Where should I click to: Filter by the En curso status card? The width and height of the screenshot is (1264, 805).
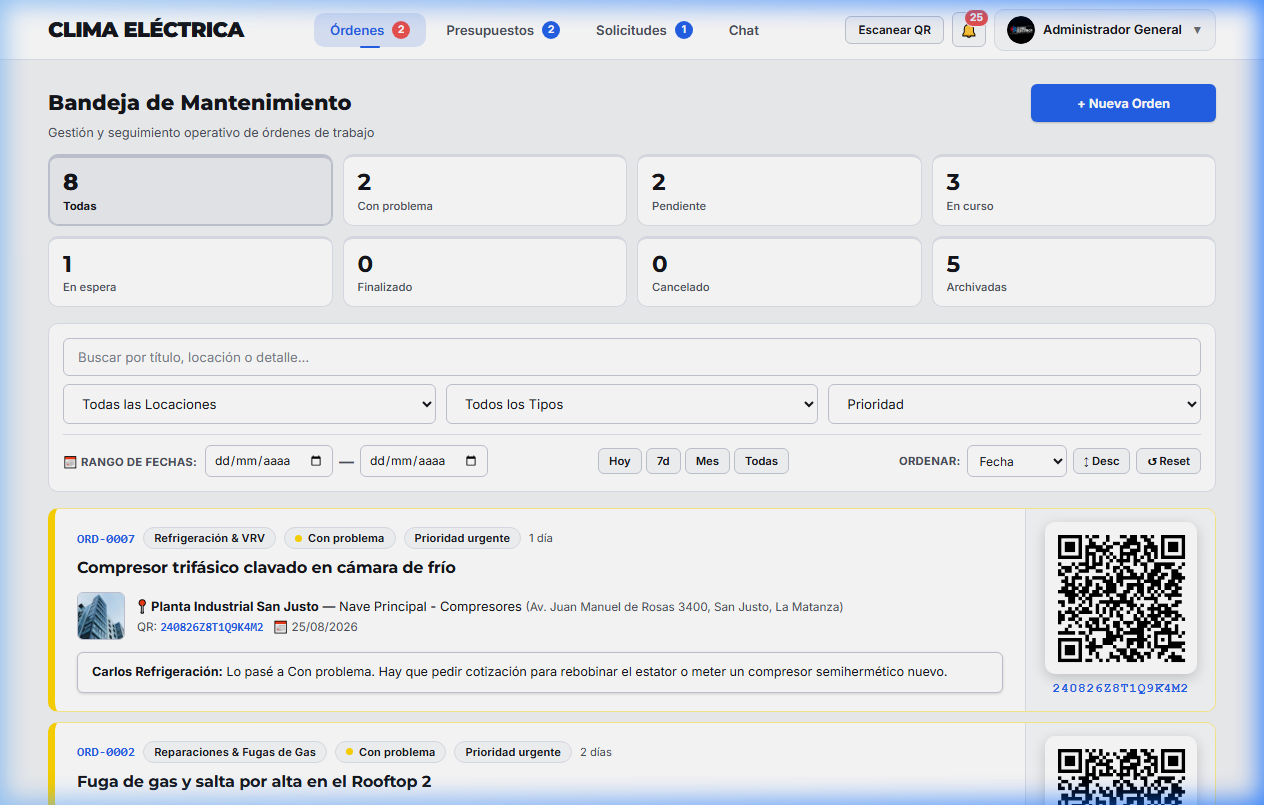1074,190
